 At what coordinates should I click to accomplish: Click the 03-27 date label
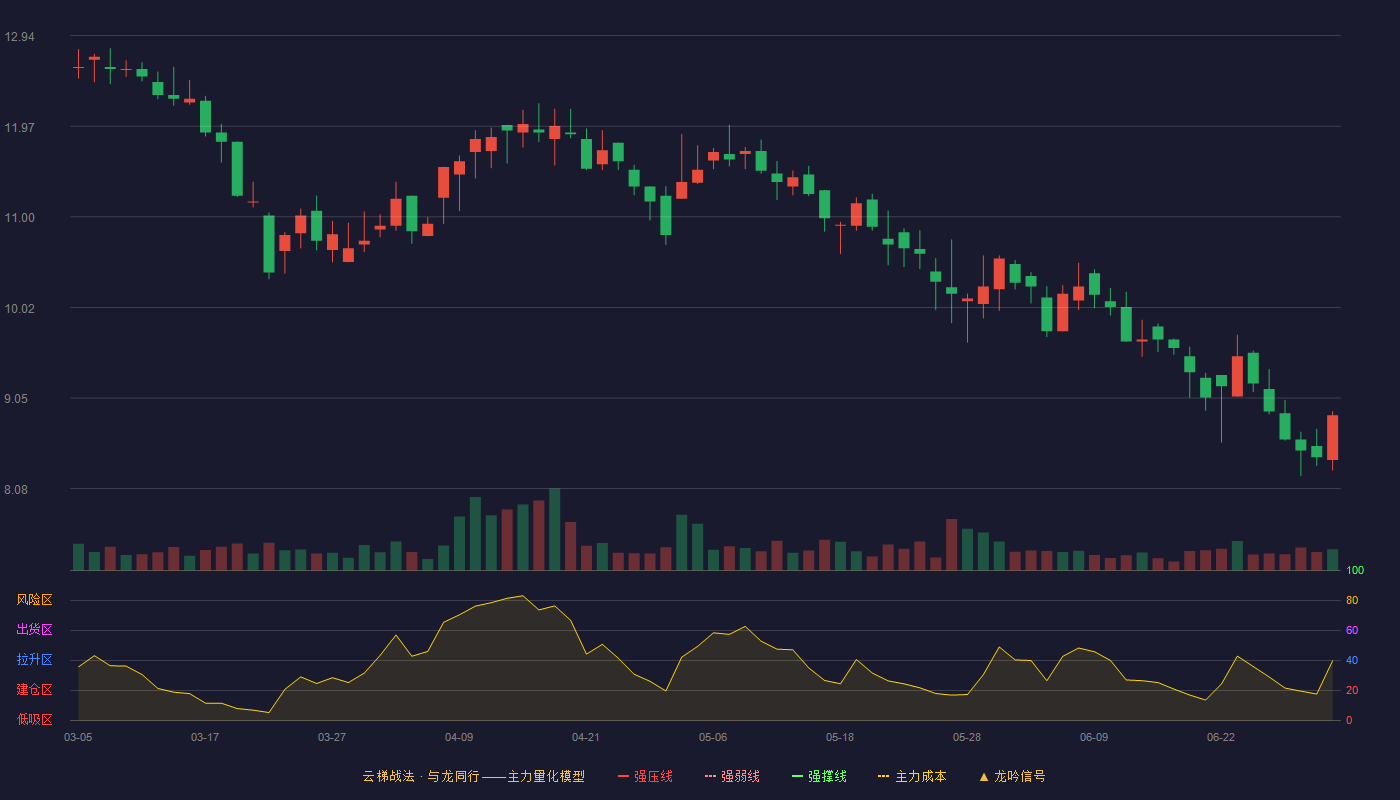332,737
